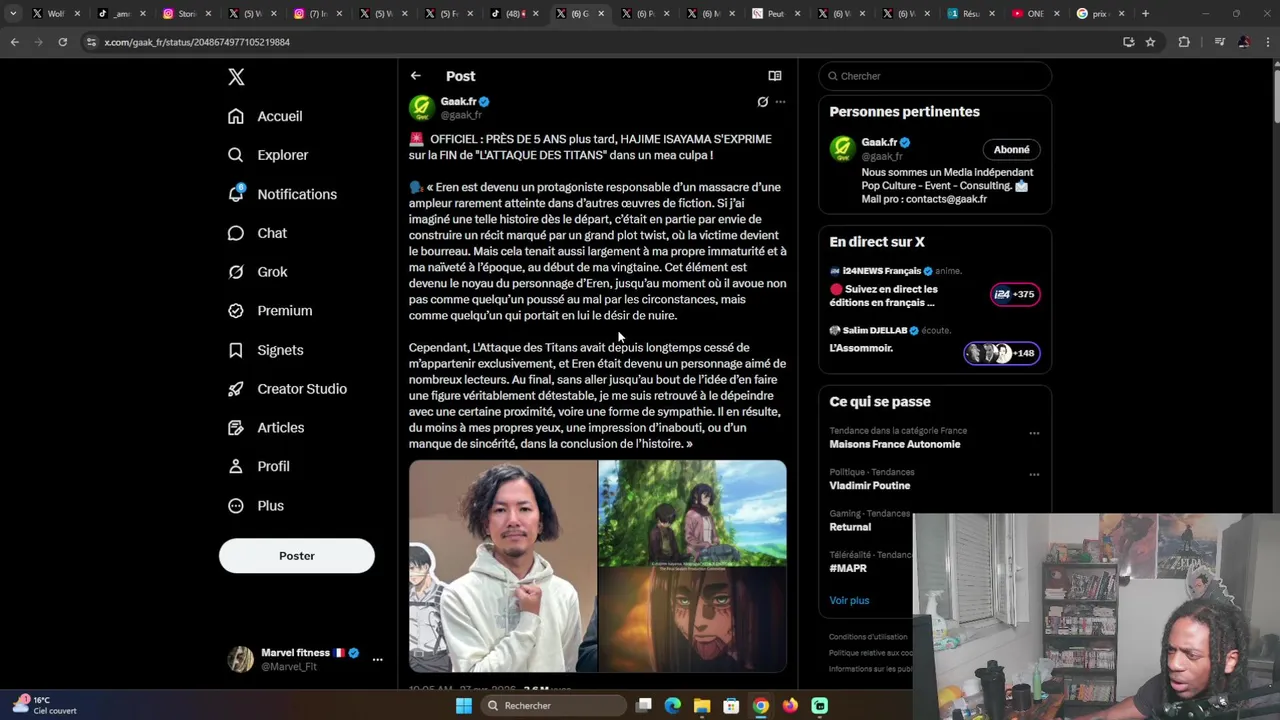Click the X logo in the sidebar

[236, 77]
